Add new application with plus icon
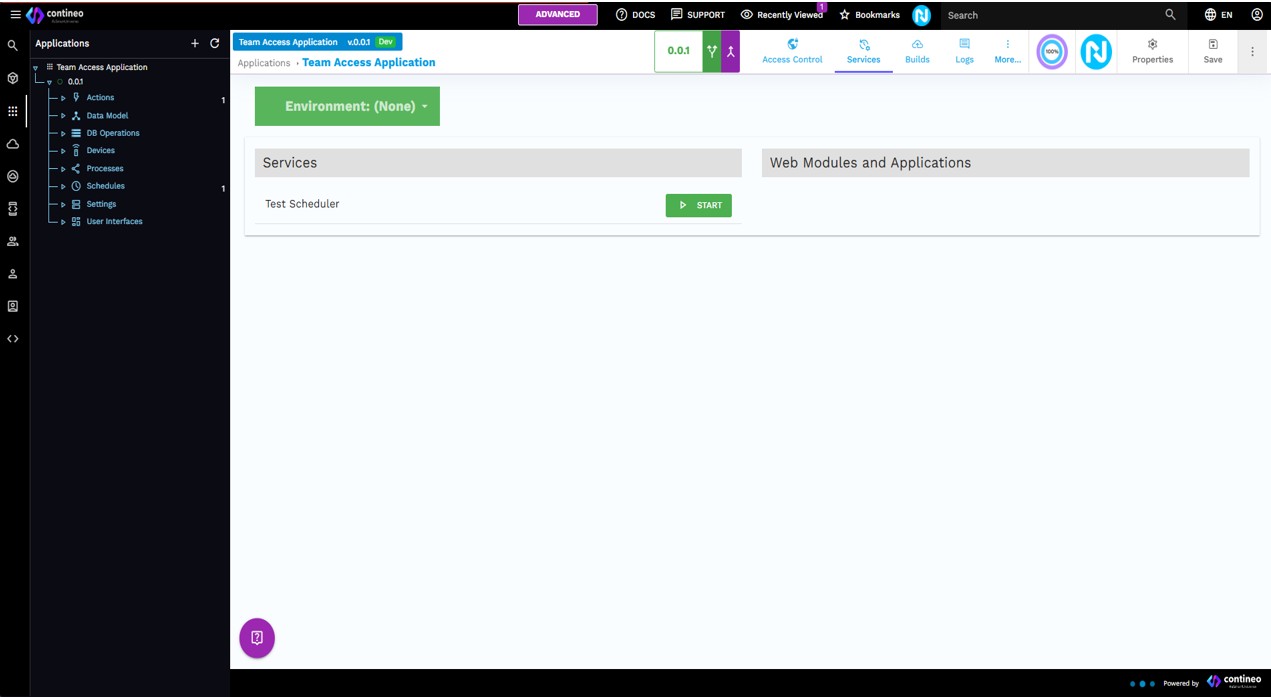This screenshot has width=1271, height=697. (195, 44)
